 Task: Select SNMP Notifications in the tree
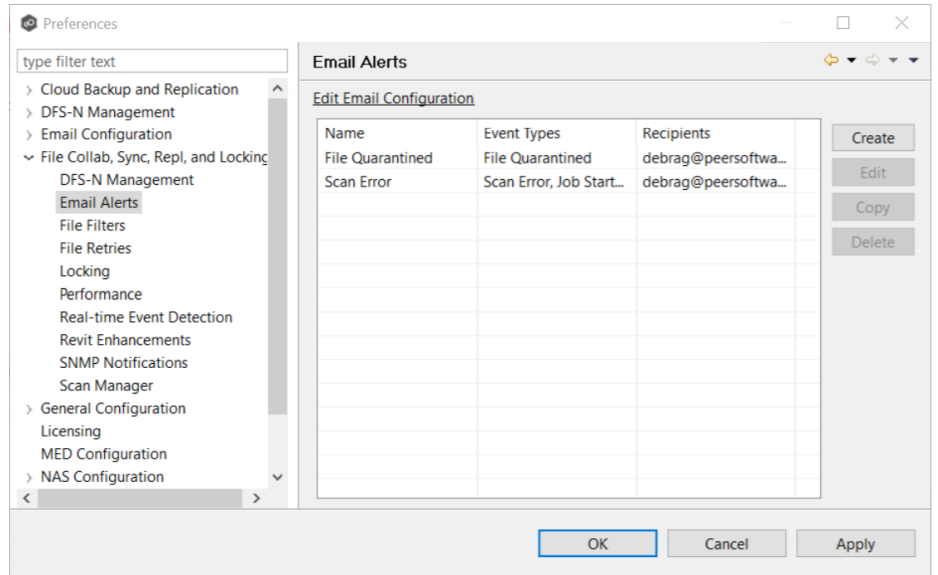click(123, 363)
